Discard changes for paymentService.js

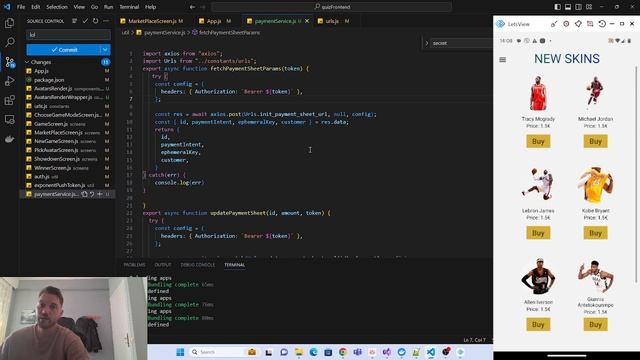point(92,194)
